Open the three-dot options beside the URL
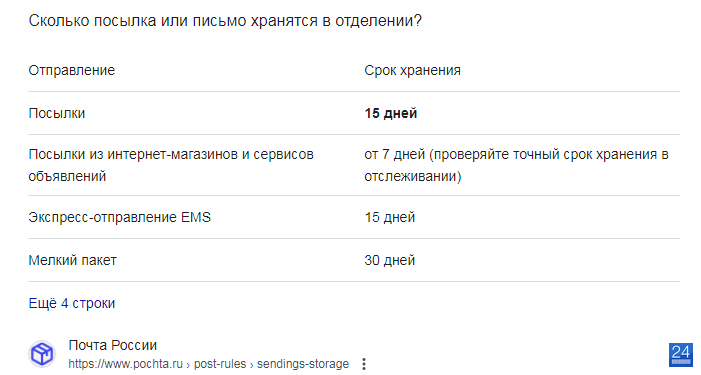Screen dimensions: 701x375 tap(364, 364)
